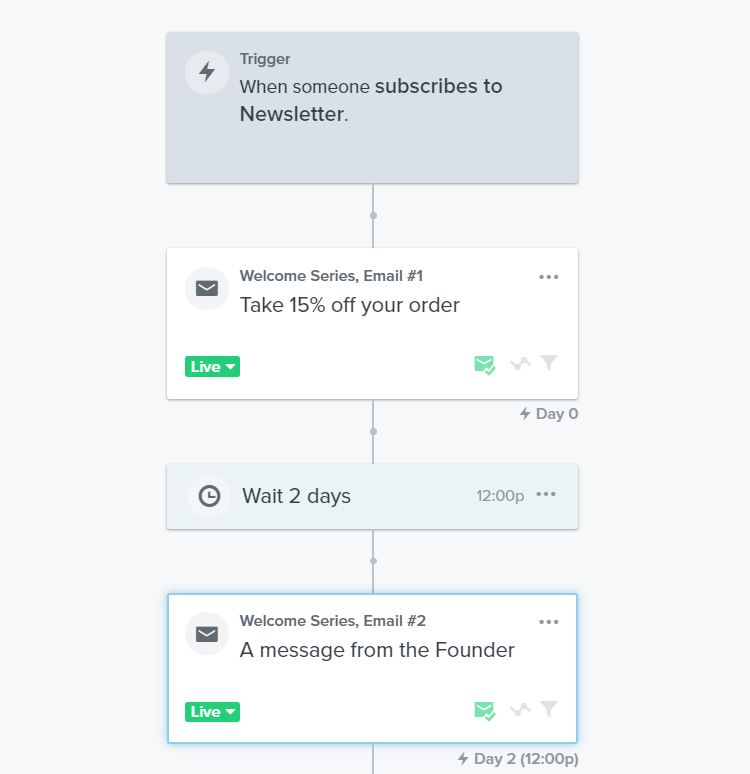Click the 12:00p time on Wait step
The height and width of the screenshot is (774, 750).
pyautogui.click(x=500, y=496)
